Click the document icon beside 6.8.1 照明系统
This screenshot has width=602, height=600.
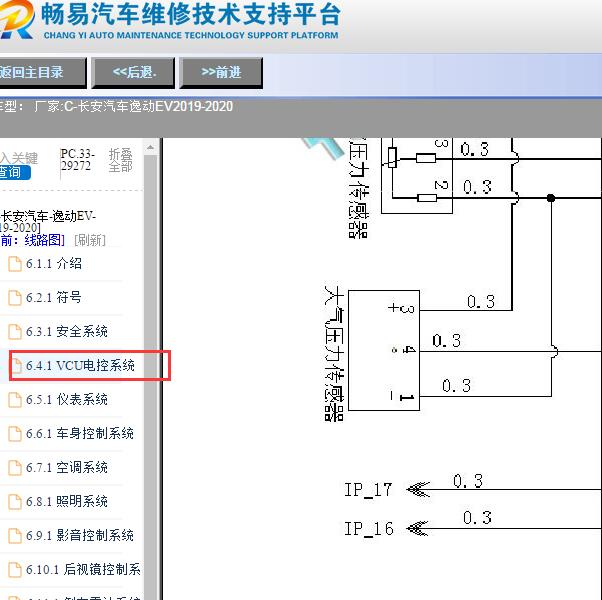tap(15, 502)
